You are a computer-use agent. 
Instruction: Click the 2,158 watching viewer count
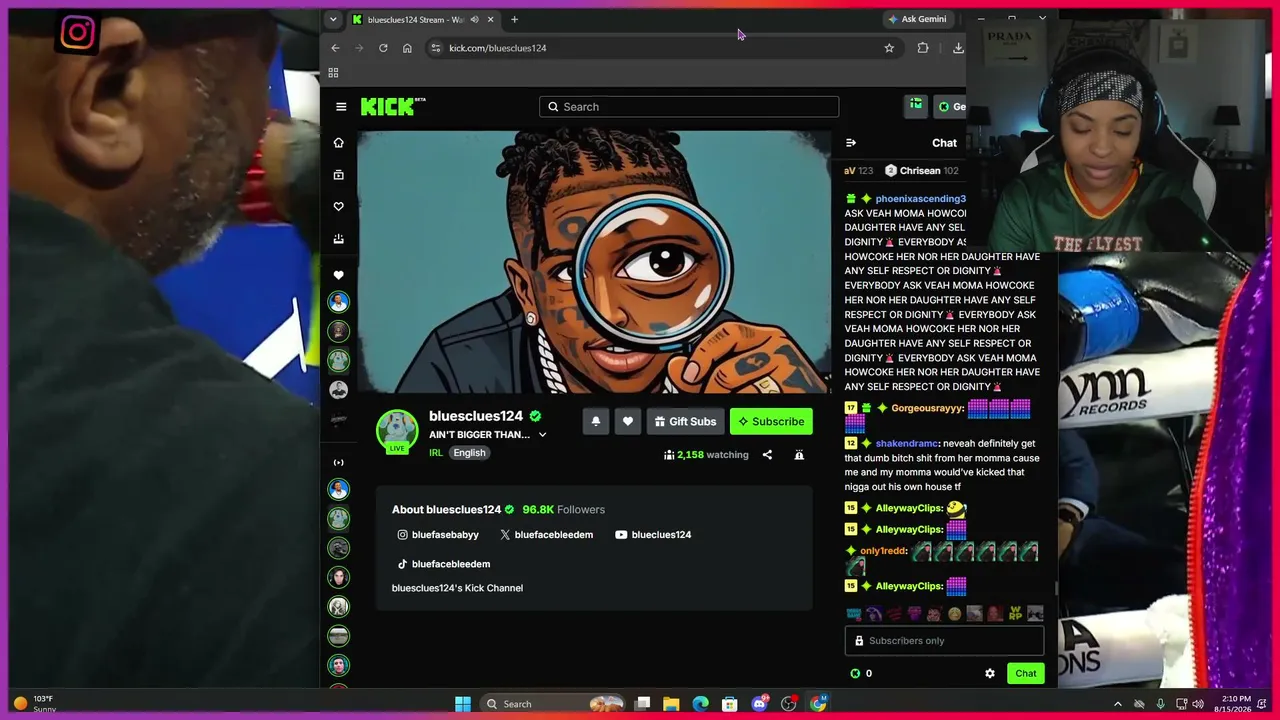click(706, 455)
